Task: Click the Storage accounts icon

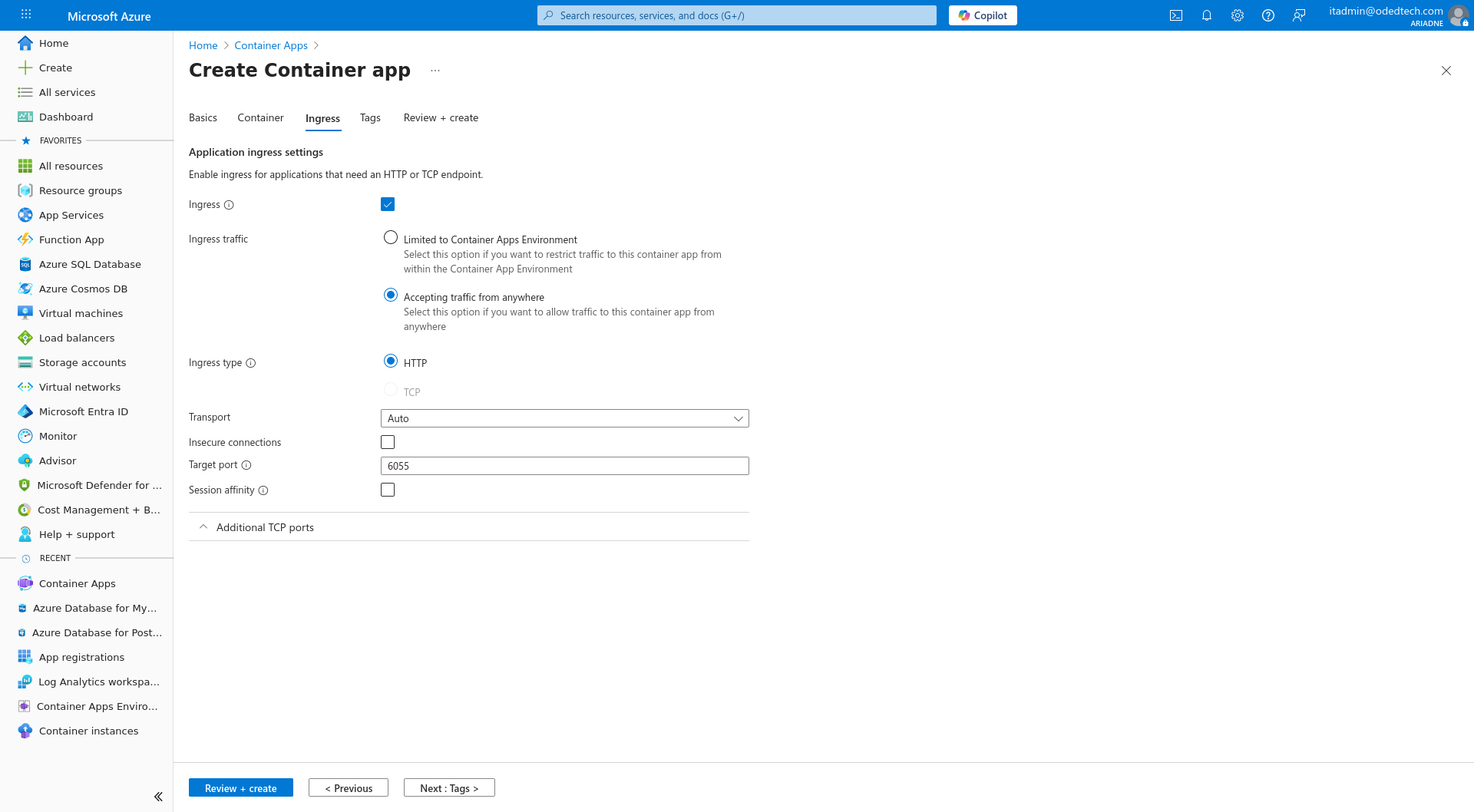Action: click(x=25, y=362)
